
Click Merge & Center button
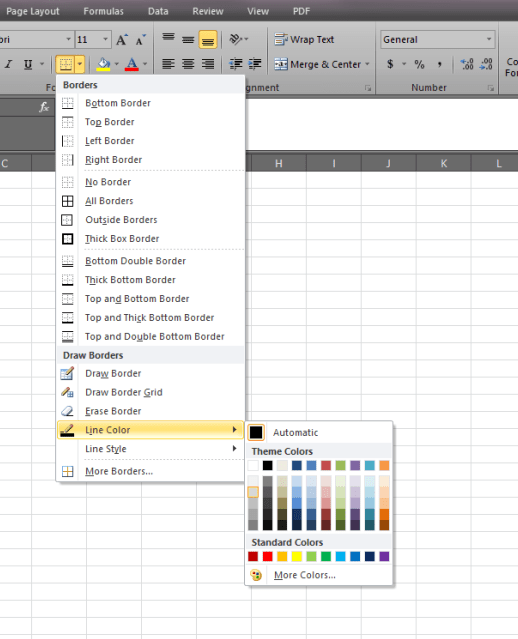317,64
